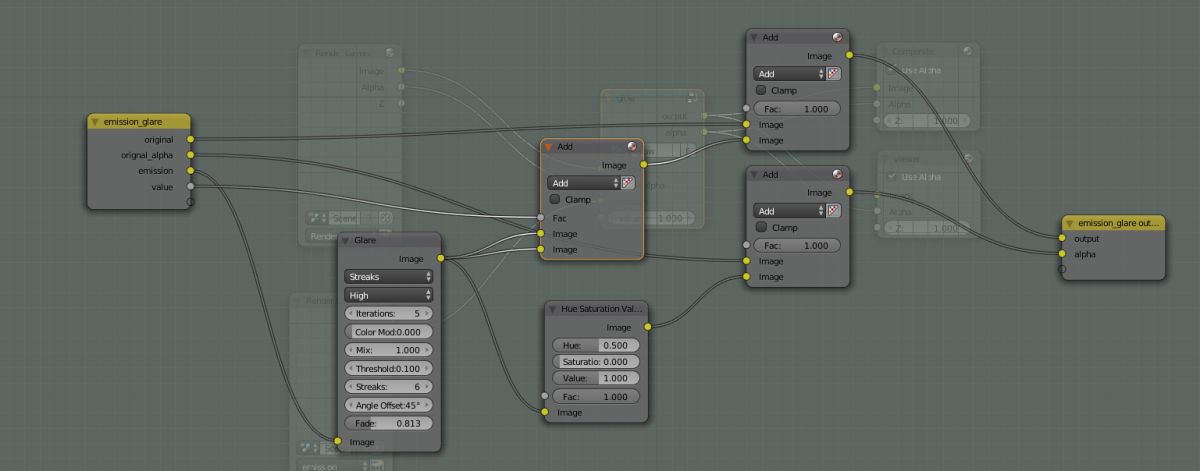Image resolution: width=1200 pixels, height=471 pixels.
Task: Click Hue Saturation Value Image output socket
Action: click(647, 326)
